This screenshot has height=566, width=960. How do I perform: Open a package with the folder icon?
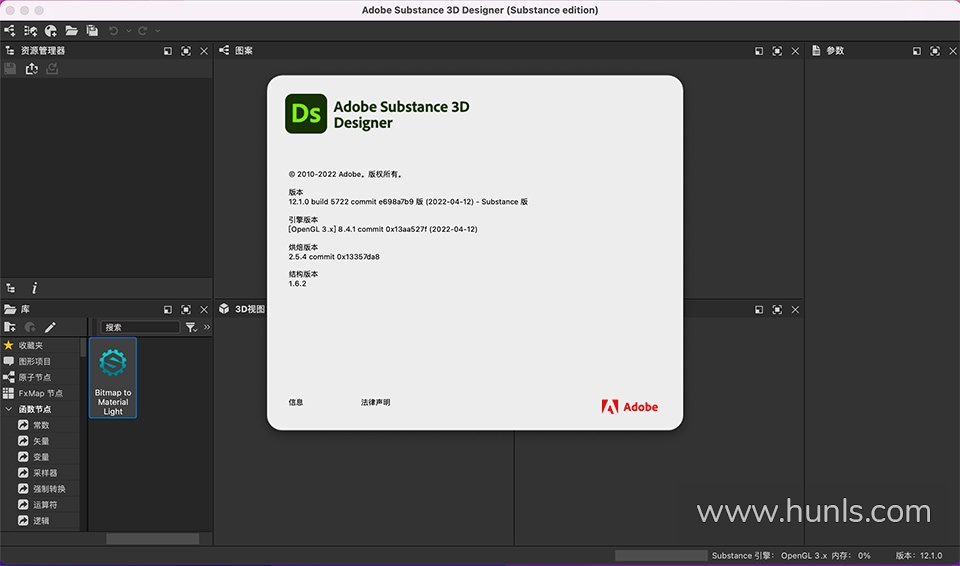tap(72, 31)
